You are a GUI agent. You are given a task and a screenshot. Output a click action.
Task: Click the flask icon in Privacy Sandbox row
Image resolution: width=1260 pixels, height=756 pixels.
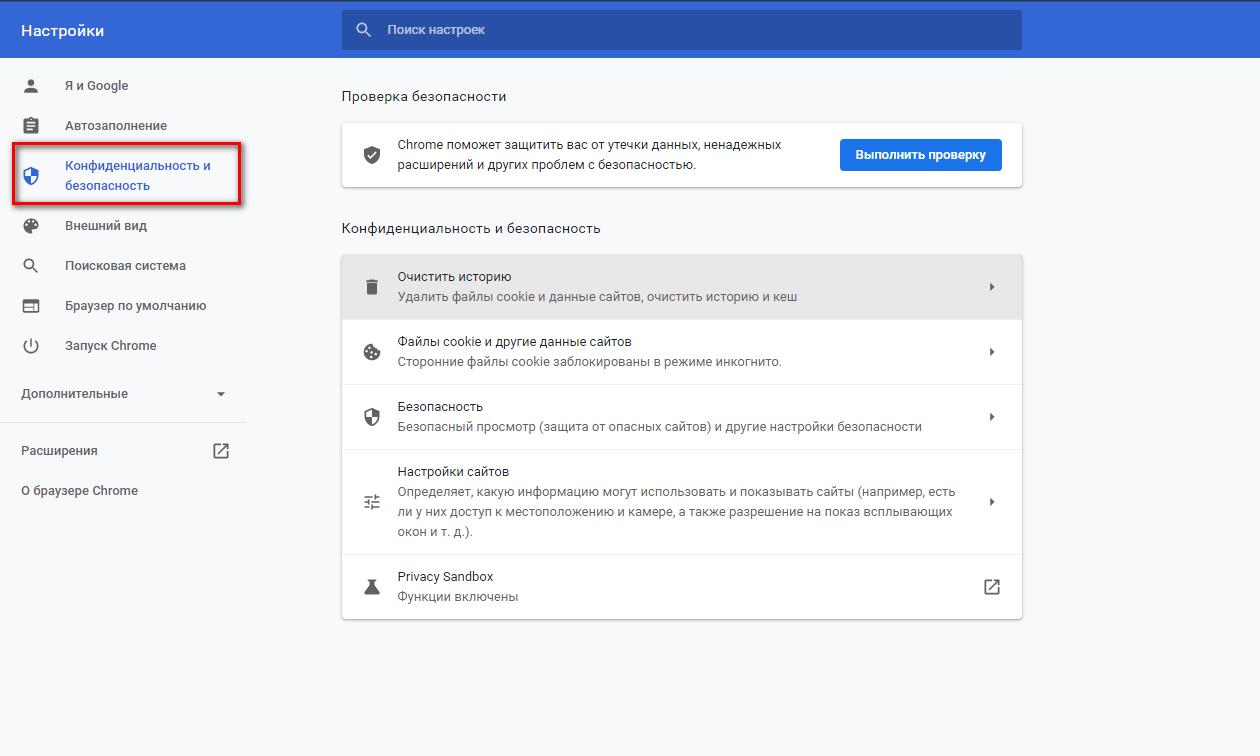(x=372, y=587)
